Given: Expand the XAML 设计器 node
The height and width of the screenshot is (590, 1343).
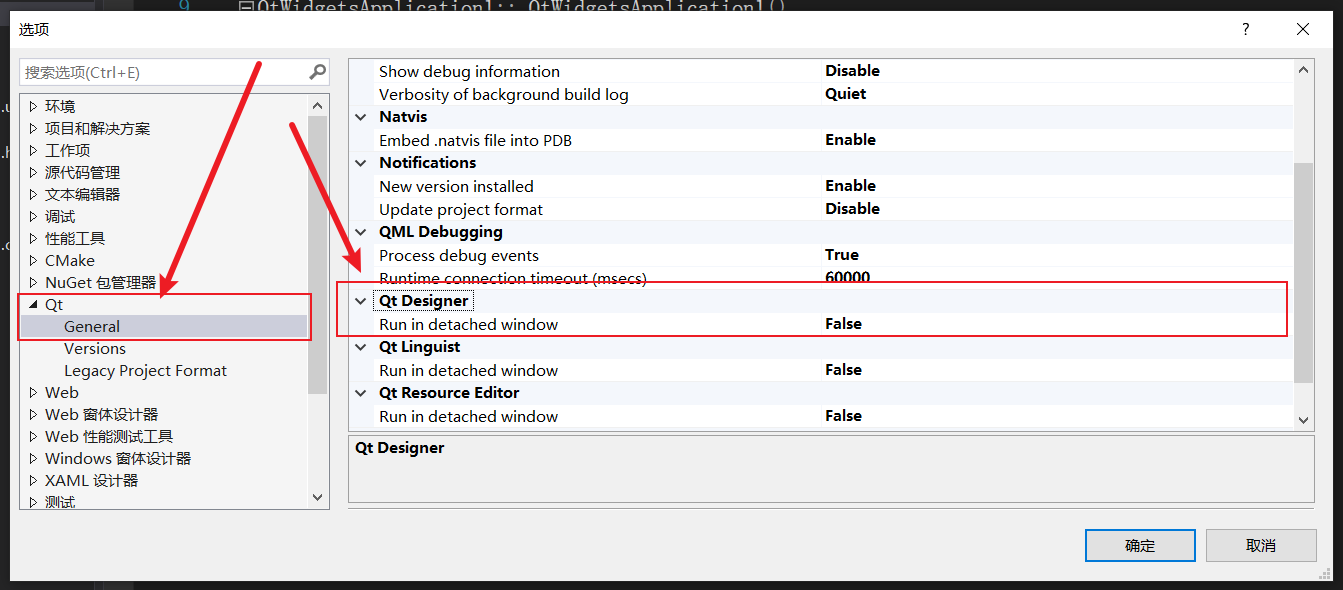Looking at the screenshot, I should 33,480.
